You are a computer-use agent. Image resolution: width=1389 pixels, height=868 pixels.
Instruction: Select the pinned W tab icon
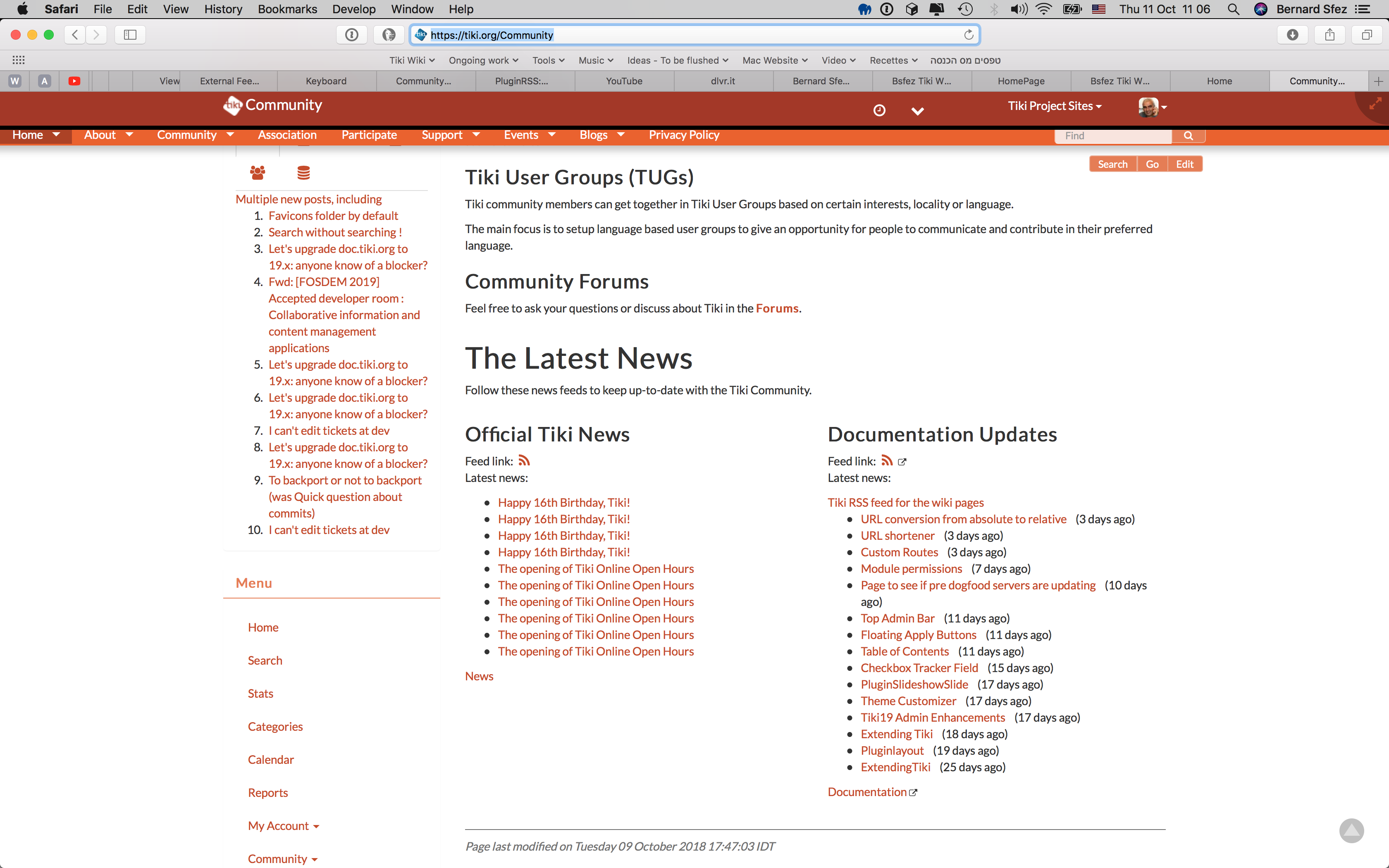tap(15, 81)
